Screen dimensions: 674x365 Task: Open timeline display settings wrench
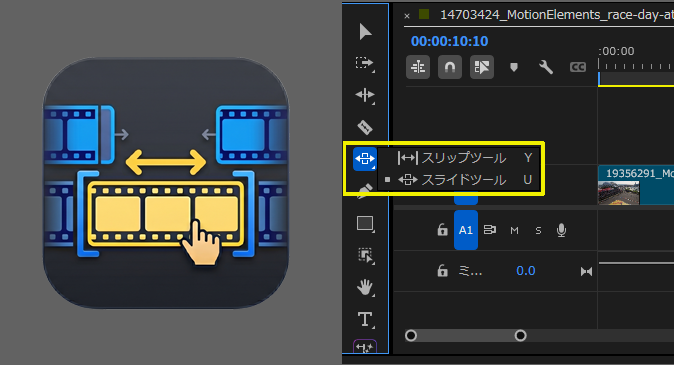(545, 67)
